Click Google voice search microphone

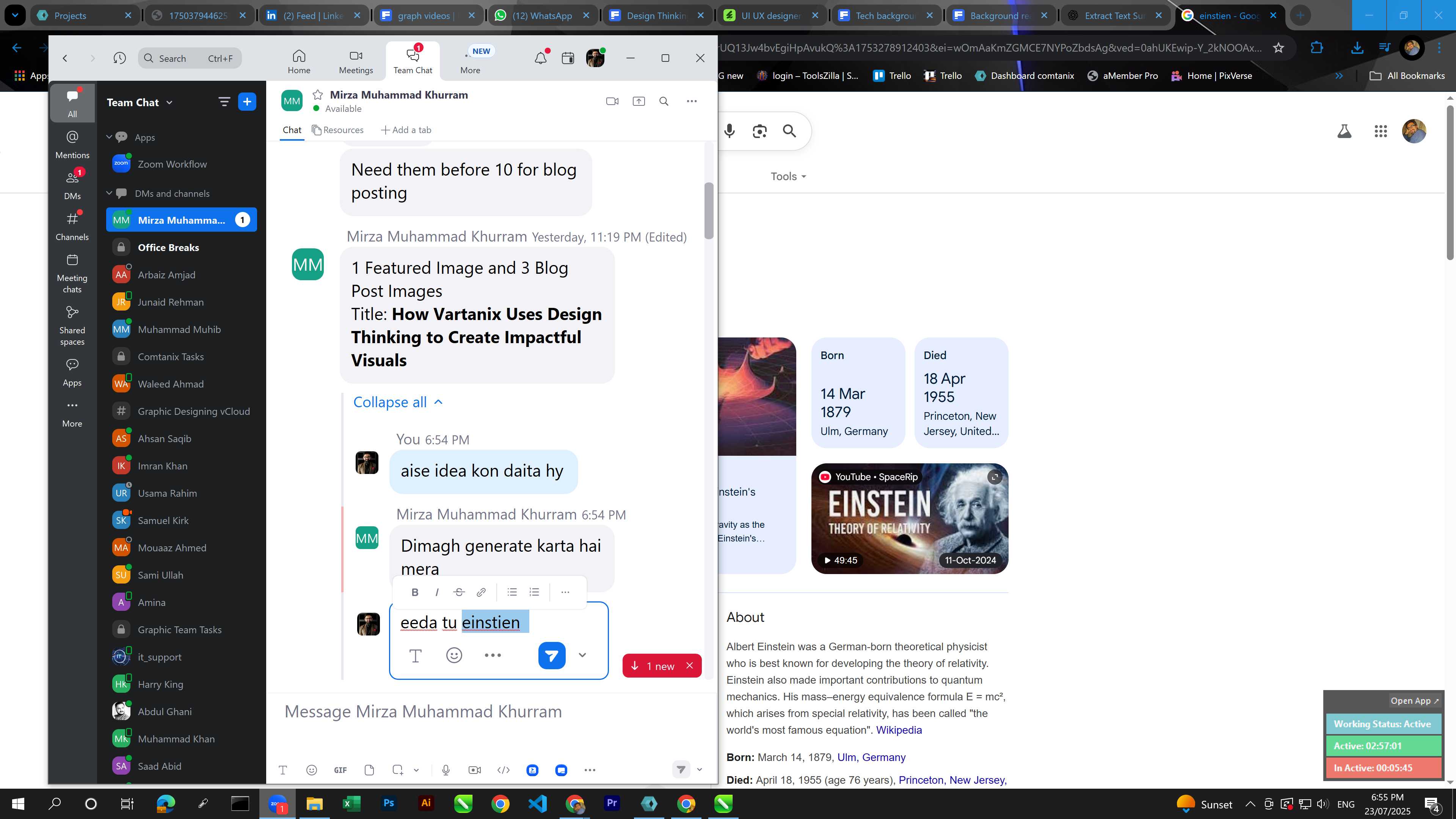[x=730, y=131]
